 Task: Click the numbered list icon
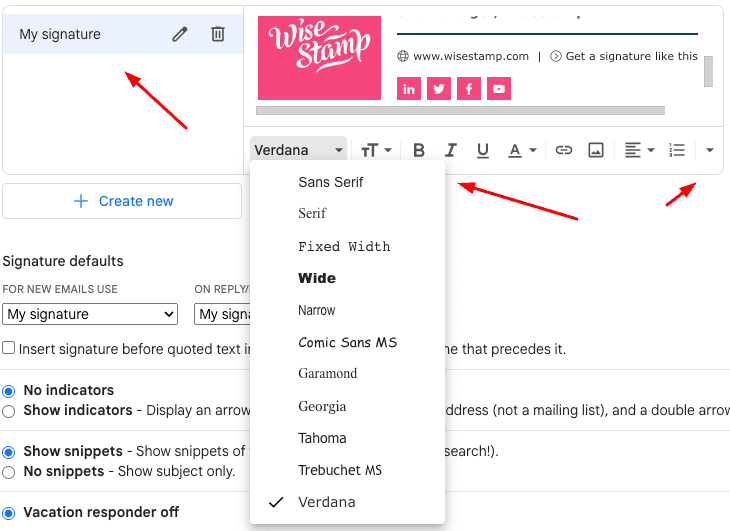[677, 150]
